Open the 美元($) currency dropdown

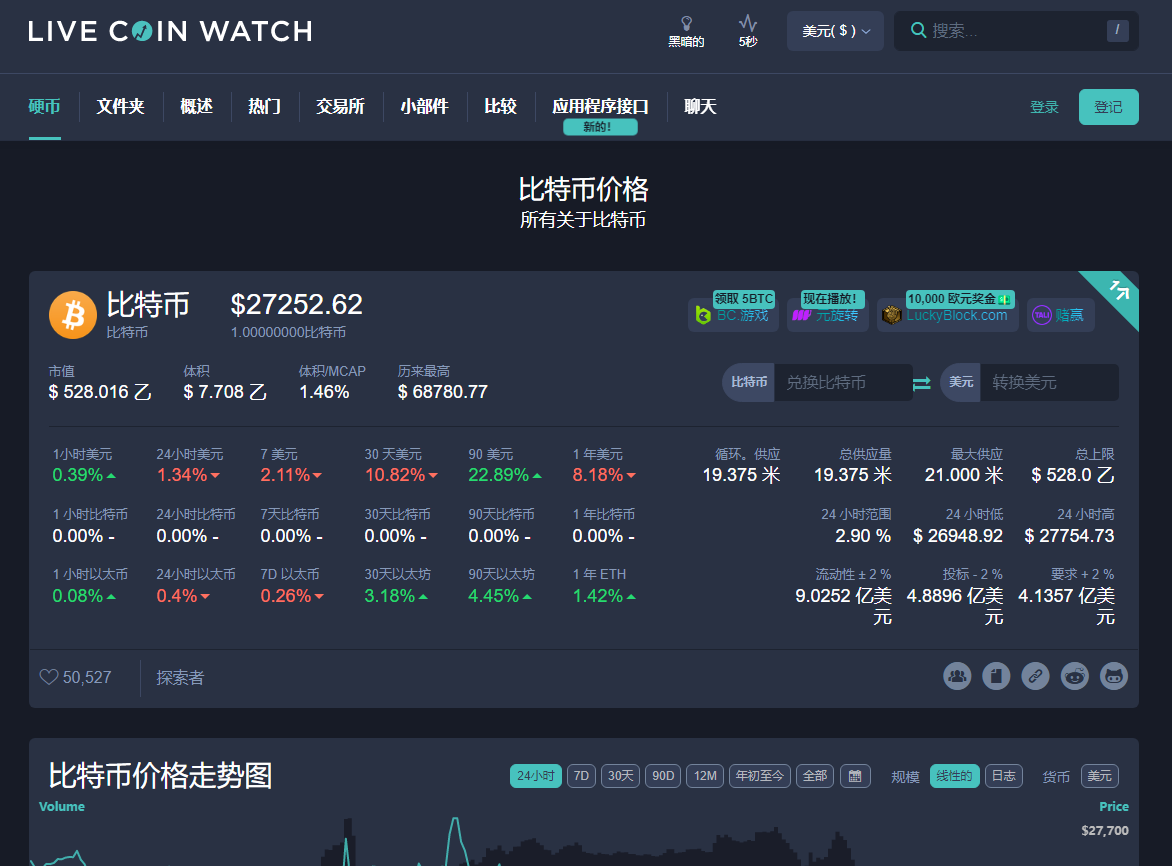click(834, 31)
